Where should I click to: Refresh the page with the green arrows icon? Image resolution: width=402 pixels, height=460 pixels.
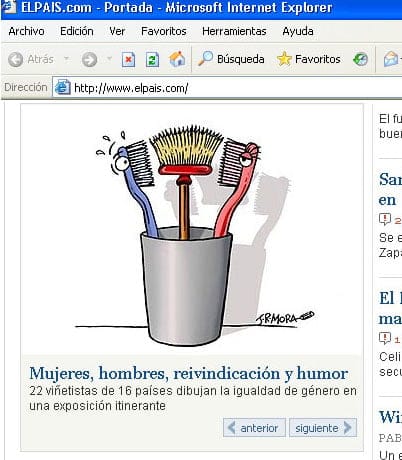click(152, 60)
